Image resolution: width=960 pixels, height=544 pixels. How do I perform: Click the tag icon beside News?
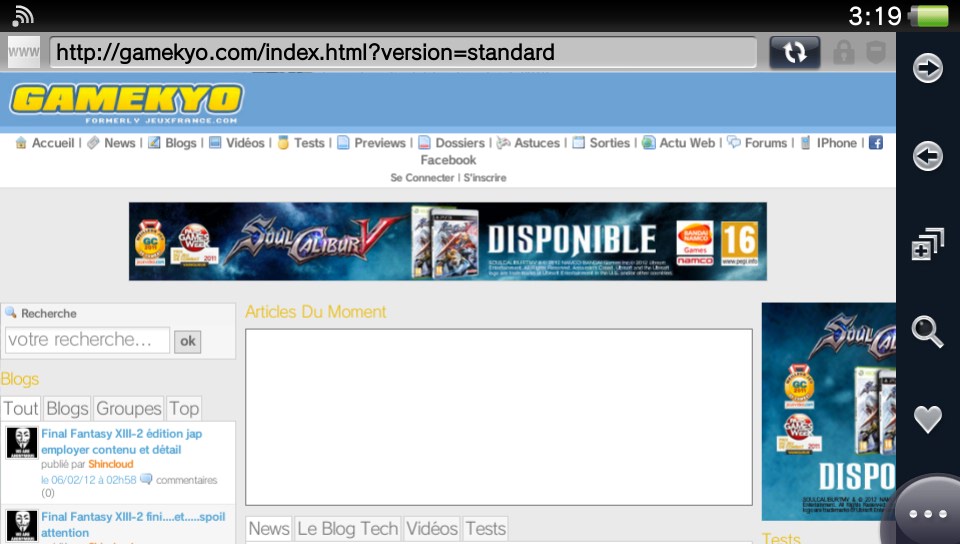(x=93, y=143)
